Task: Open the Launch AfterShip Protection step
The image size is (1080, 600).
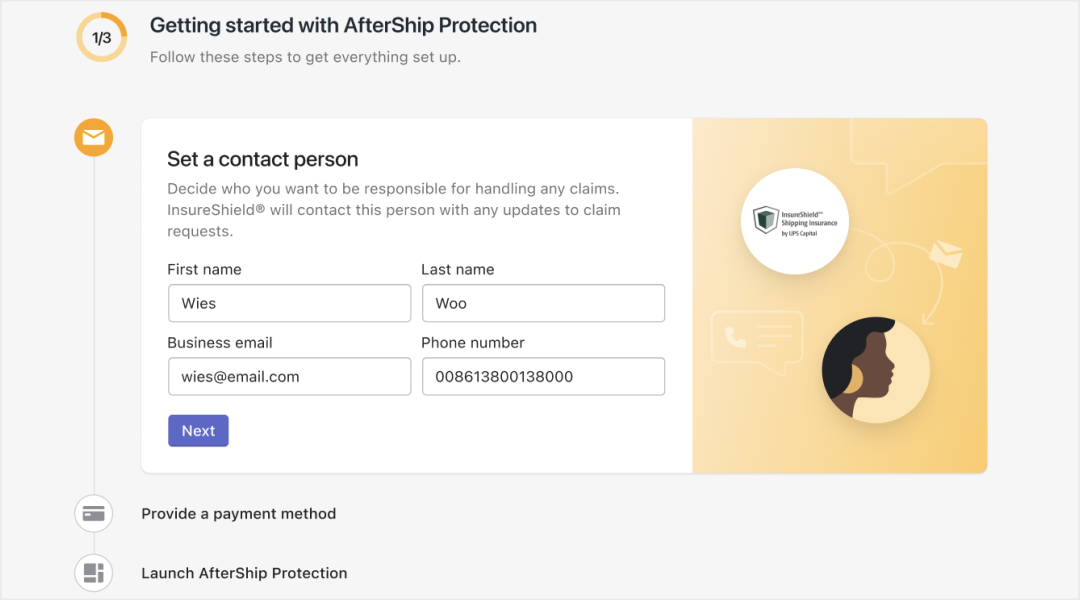Action: 244,573
